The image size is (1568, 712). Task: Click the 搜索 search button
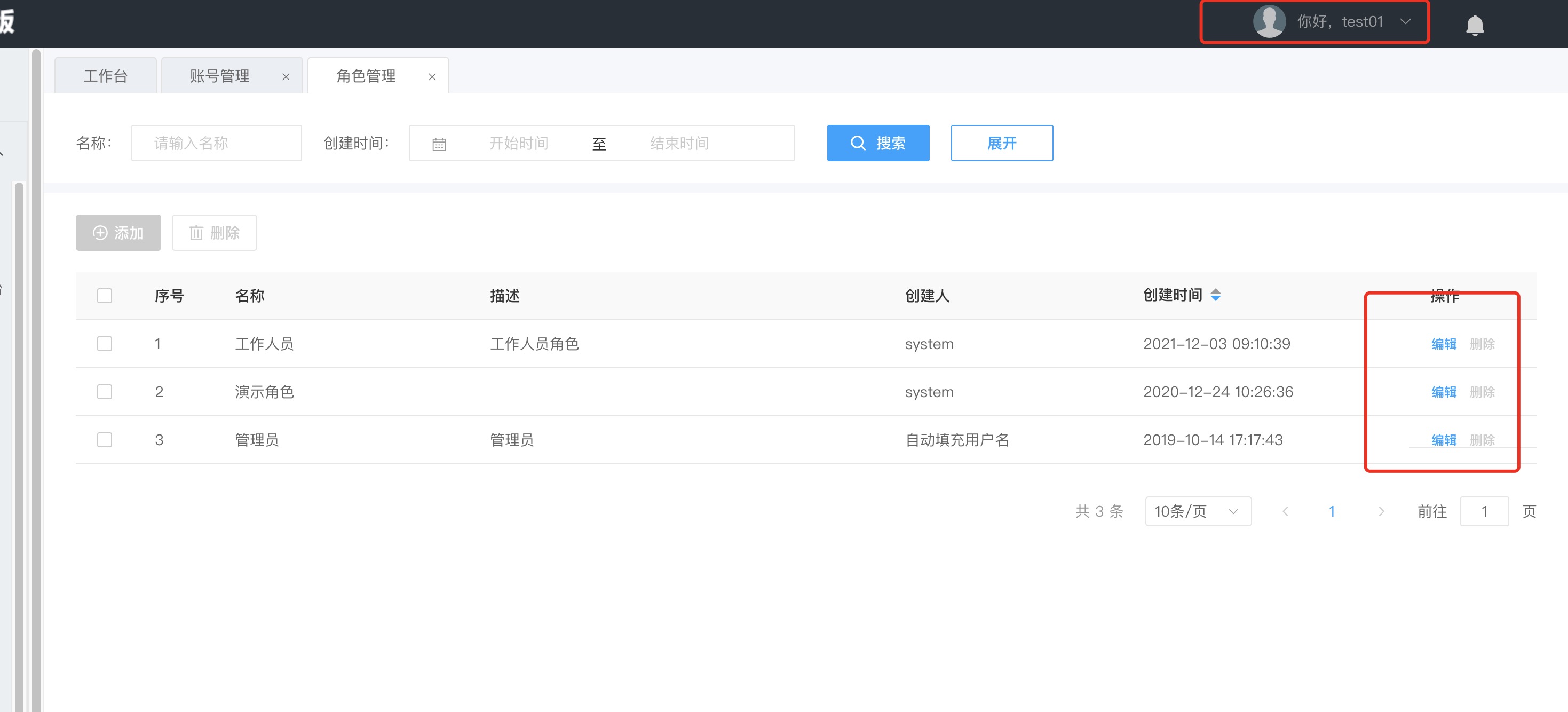click(877, 143)
